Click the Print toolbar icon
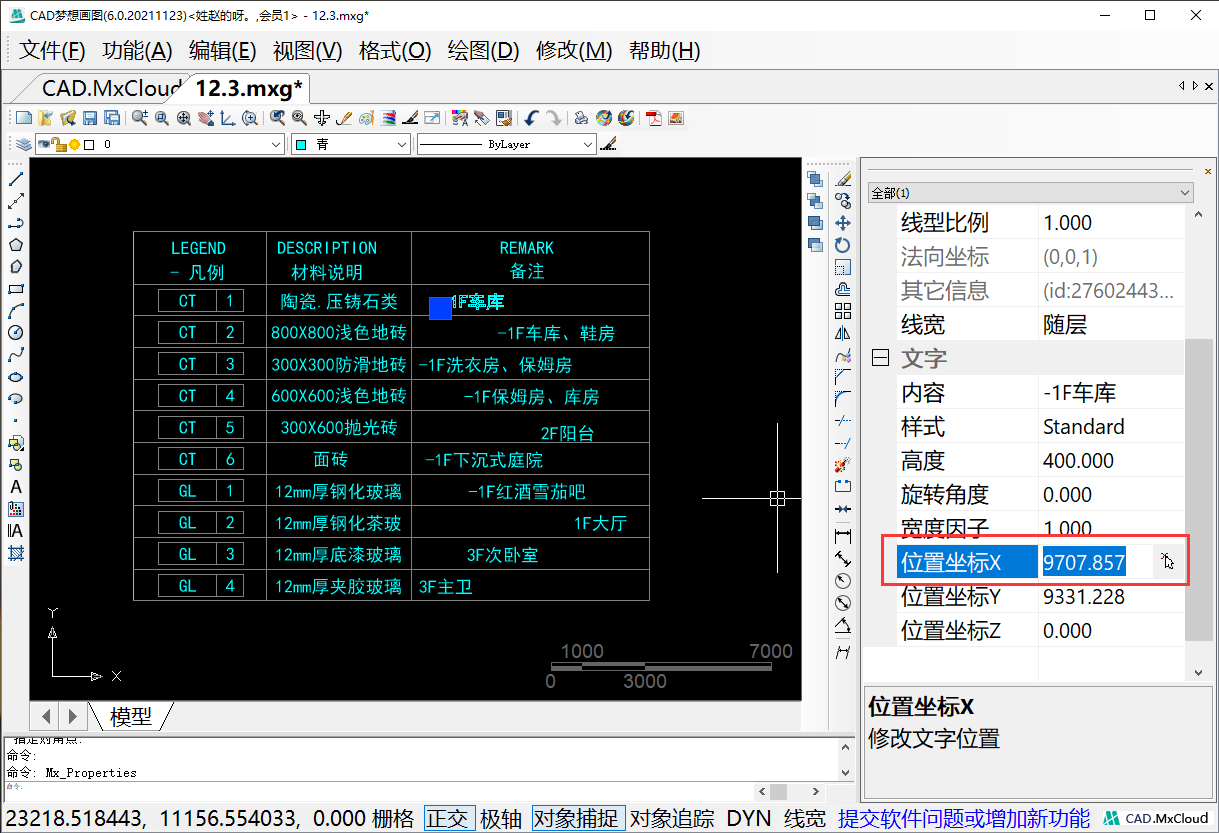This screenshot has height=833, width=1219. [x=581, y=118]
